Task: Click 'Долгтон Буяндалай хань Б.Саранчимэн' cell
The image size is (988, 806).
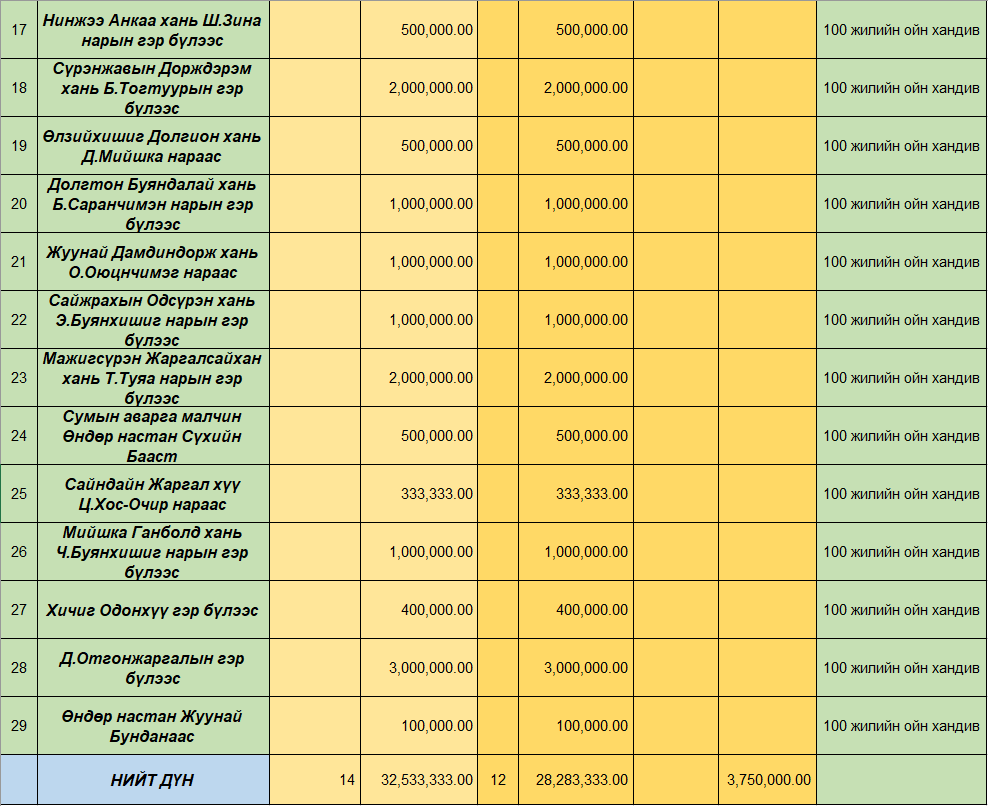Action: click(153, 204)
